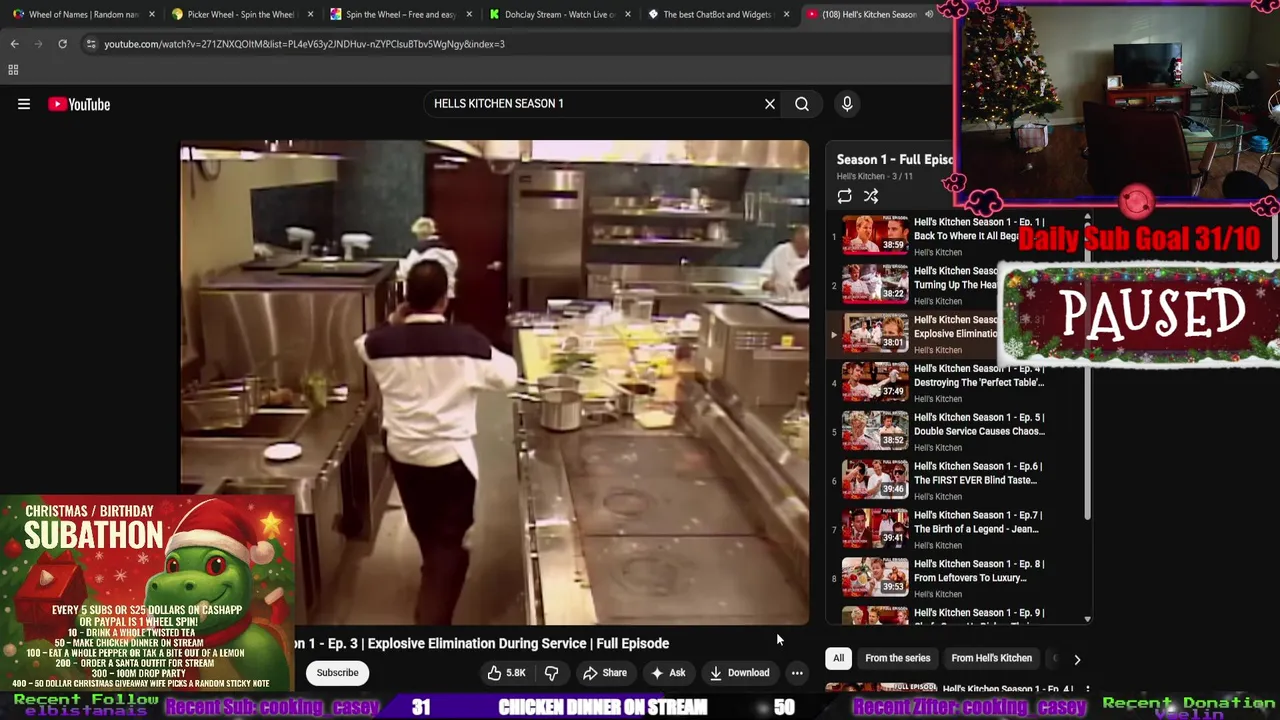Mute the Hell's Kitchen tab audio icon
This screenshot has width=1280, height=720.
click(929, 15)
